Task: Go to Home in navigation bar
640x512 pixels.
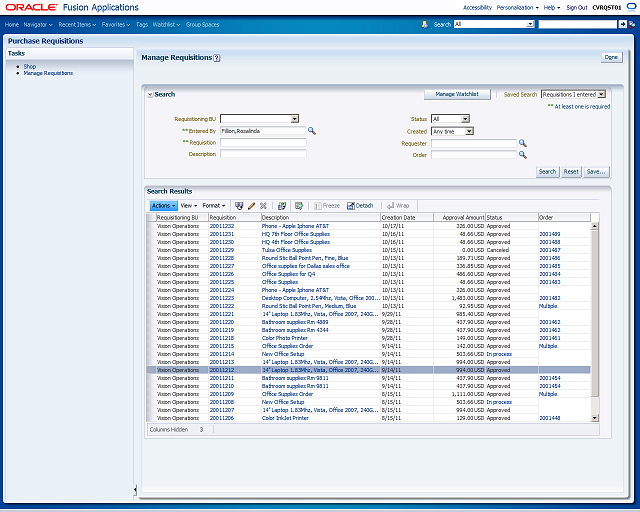Action: tap(12, 24)
